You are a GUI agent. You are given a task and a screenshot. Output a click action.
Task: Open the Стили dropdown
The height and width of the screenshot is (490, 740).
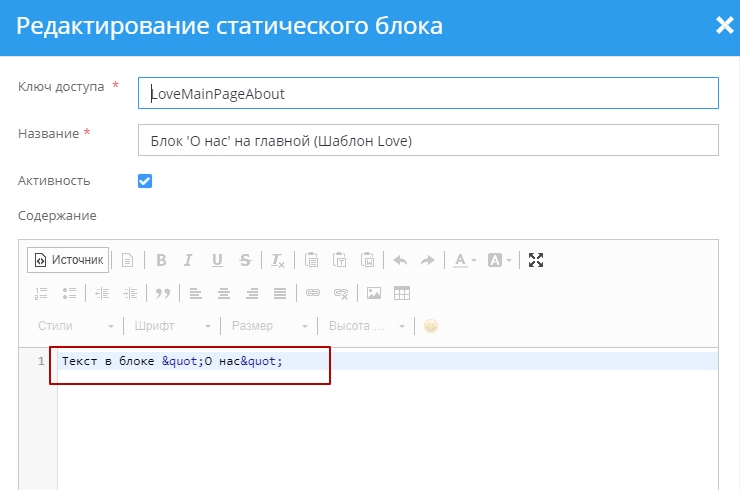coord(75,326)
